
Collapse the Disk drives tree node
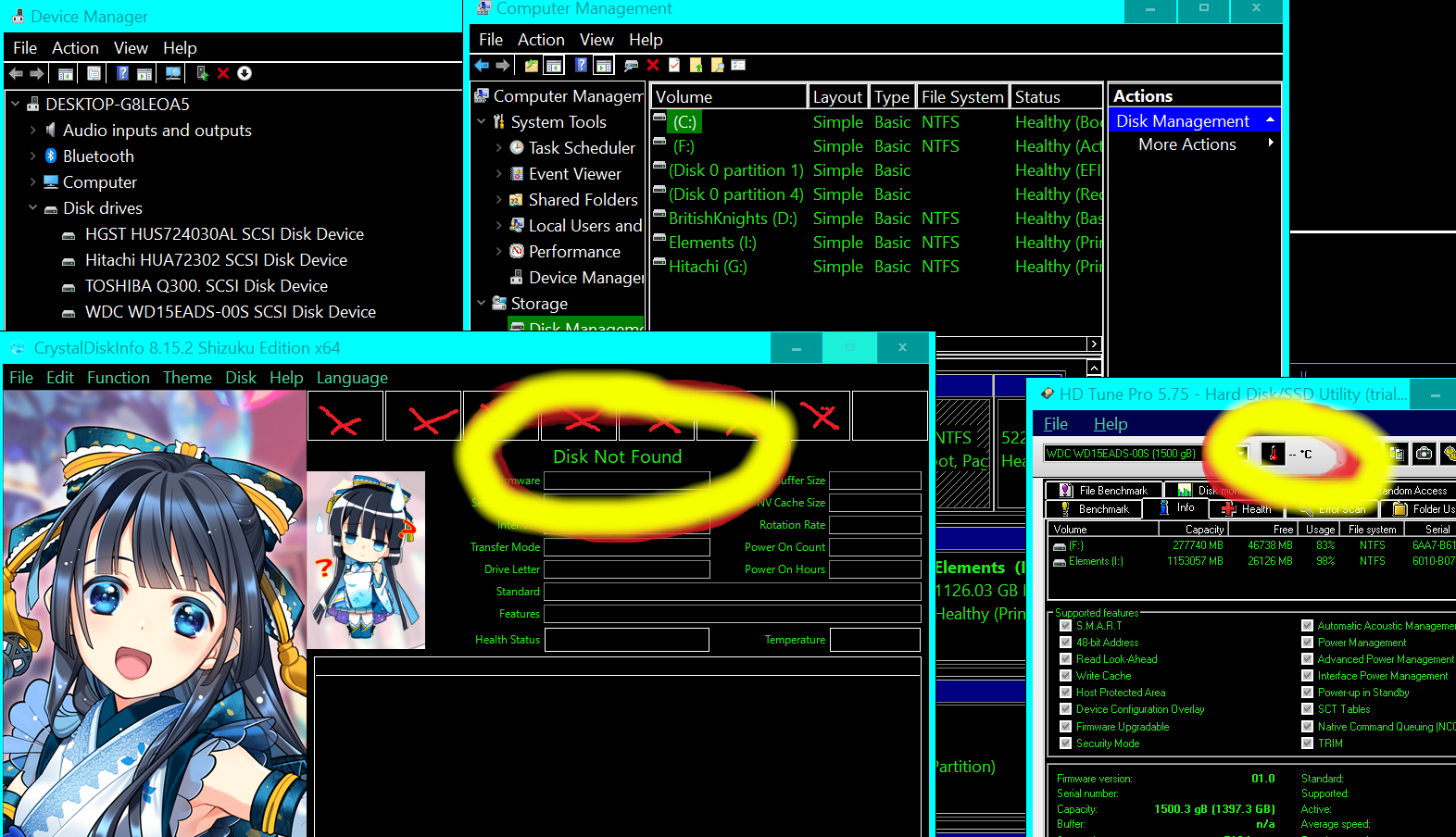coord(32,208)
